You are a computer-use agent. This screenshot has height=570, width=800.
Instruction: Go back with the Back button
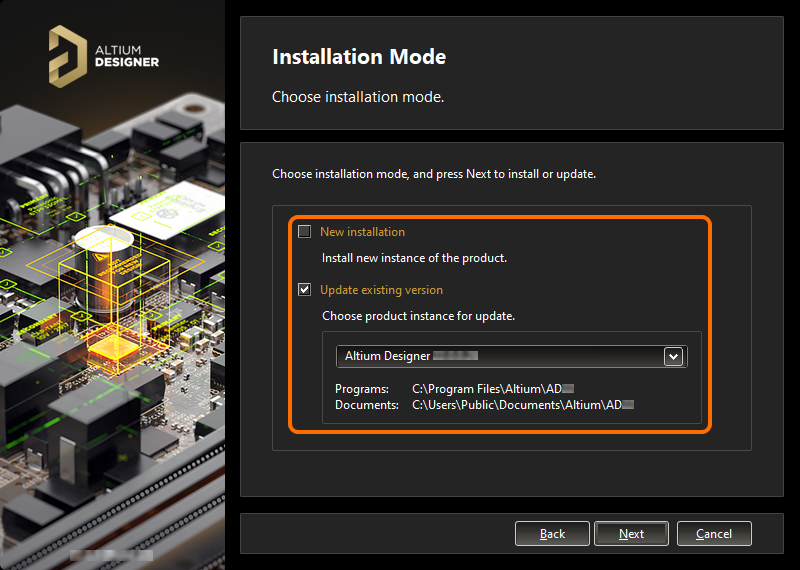coord(552,534)
